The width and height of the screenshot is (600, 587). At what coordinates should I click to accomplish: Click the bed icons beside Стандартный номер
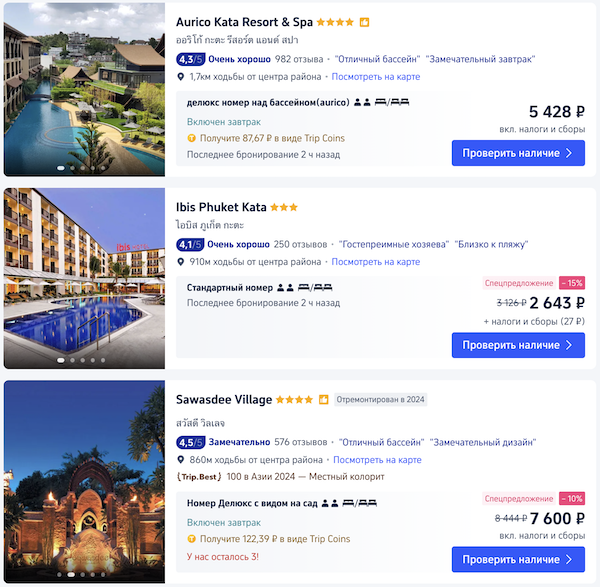coord(315,287)
